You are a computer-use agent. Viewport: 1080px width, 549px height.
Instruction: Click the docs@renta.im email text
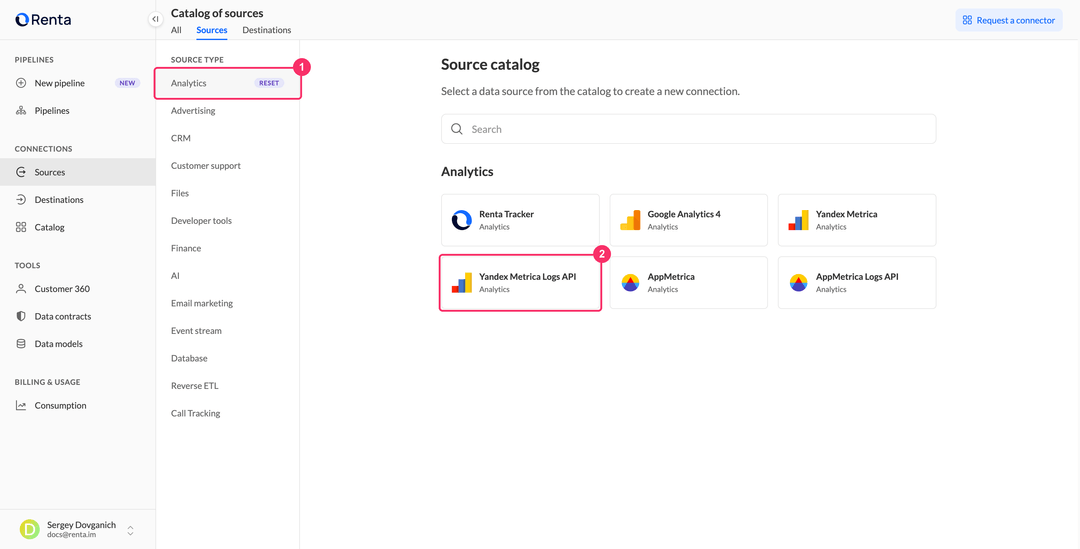[71, 535]
